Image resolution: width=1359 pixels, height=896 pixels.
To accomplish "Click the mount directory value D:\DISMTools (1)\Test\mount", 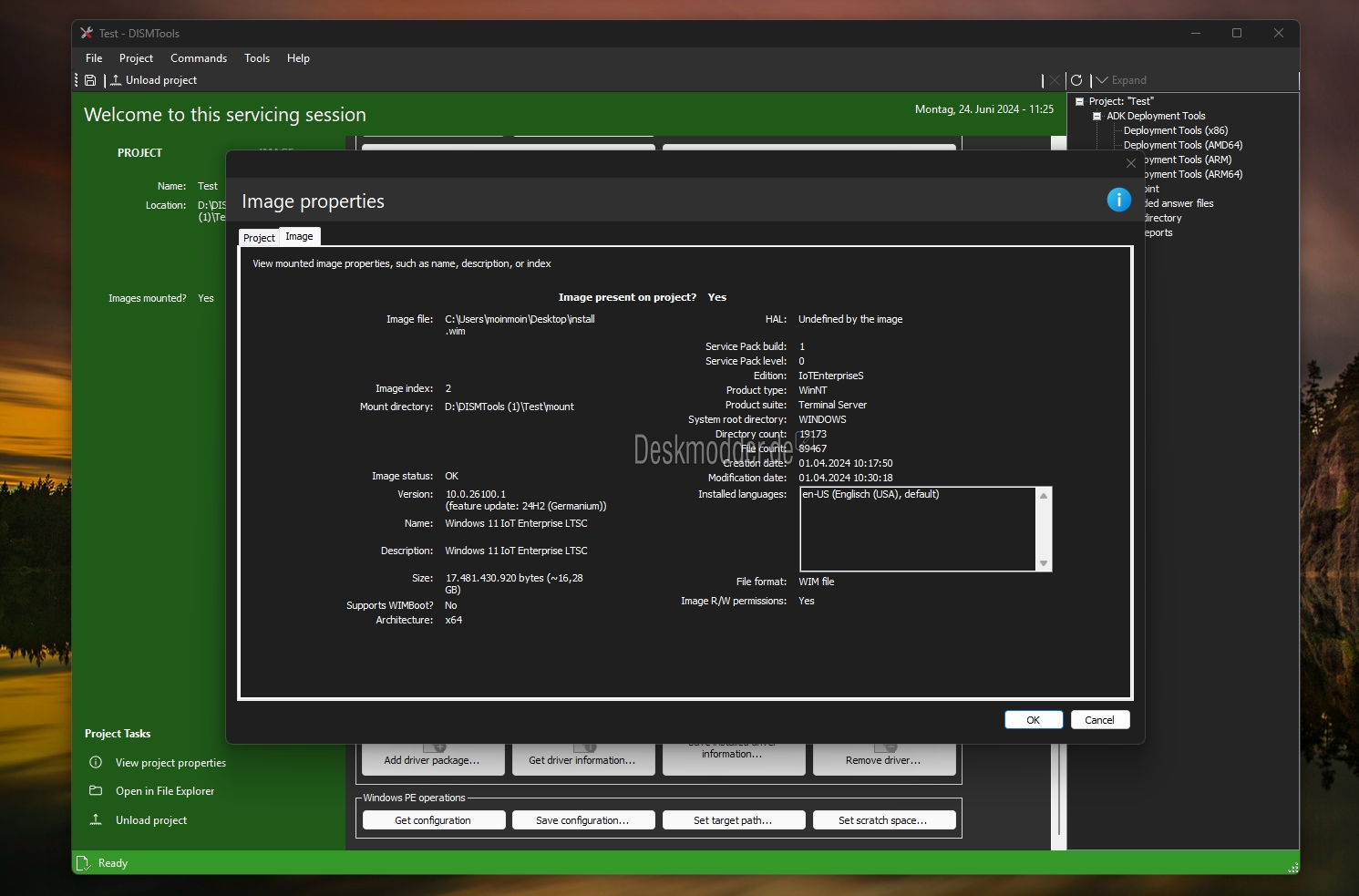I will coord(510,407).
